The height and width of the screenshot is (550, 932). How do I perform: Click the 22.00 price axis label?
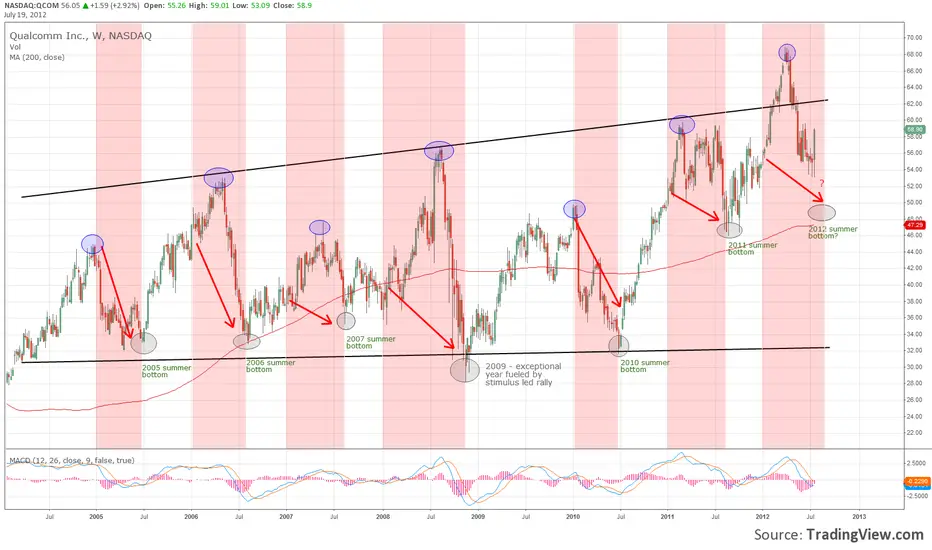pos(914,433)
